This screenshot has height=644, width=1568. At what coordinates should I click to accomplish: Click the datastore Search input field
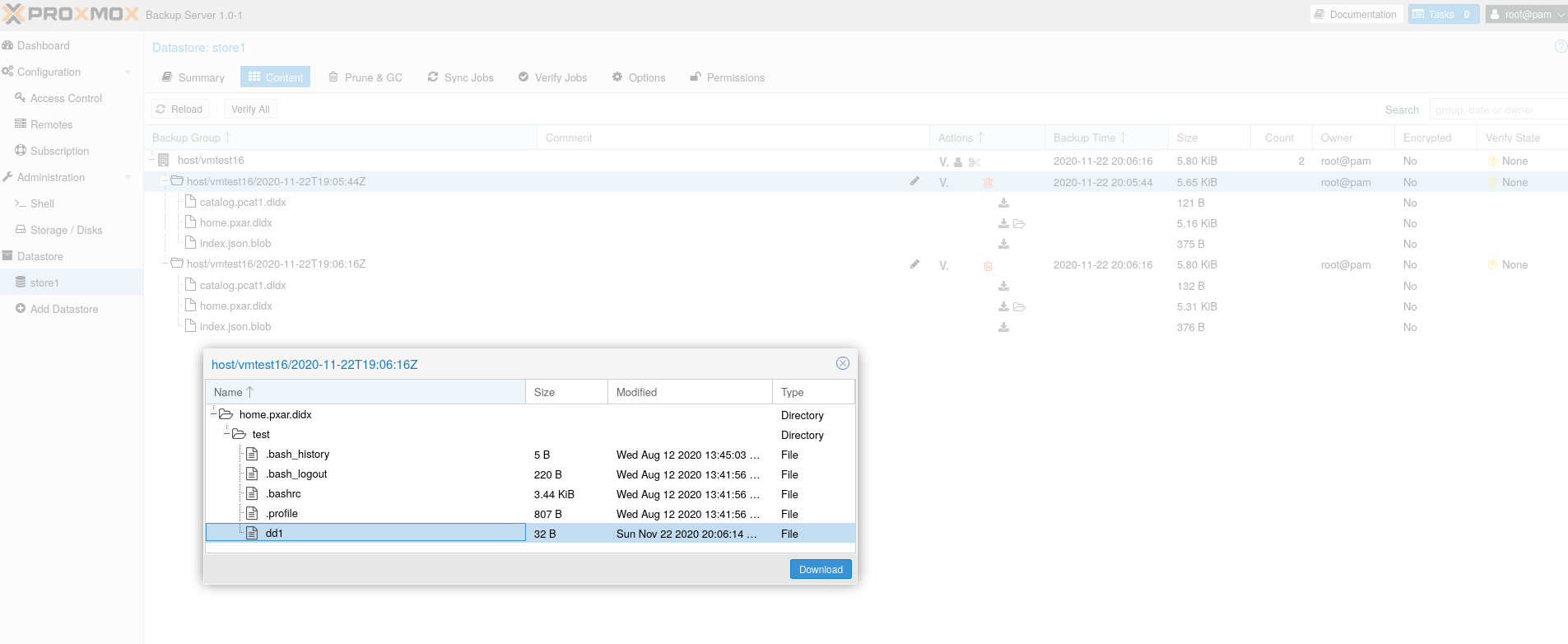click(x=1496, y=110)
